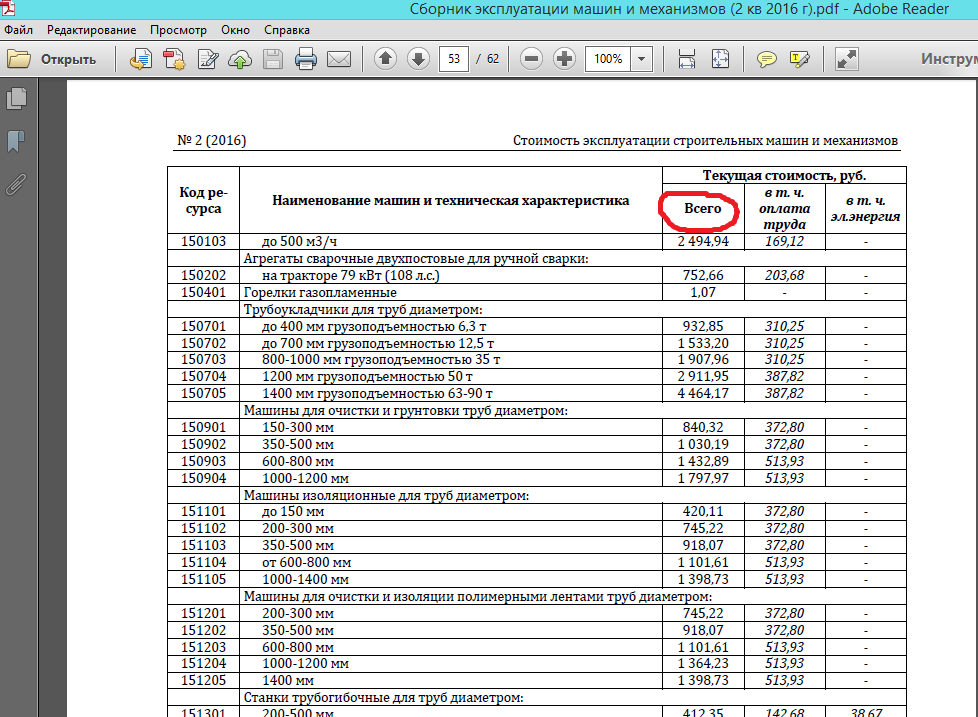Open the Файл menu

point(18,30)
